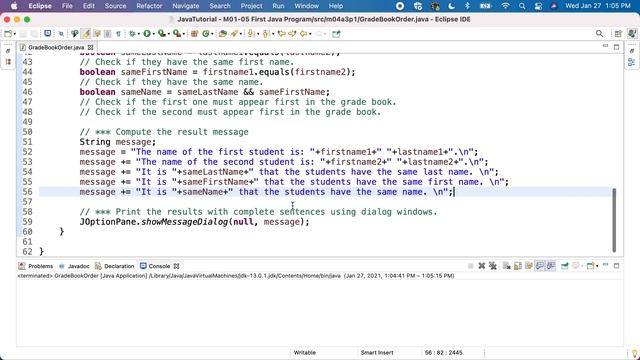This screenshot has height=360, width=640.
Task: Click the Writable status bar text
Action: pyautogui.click(x=304, y=353)
